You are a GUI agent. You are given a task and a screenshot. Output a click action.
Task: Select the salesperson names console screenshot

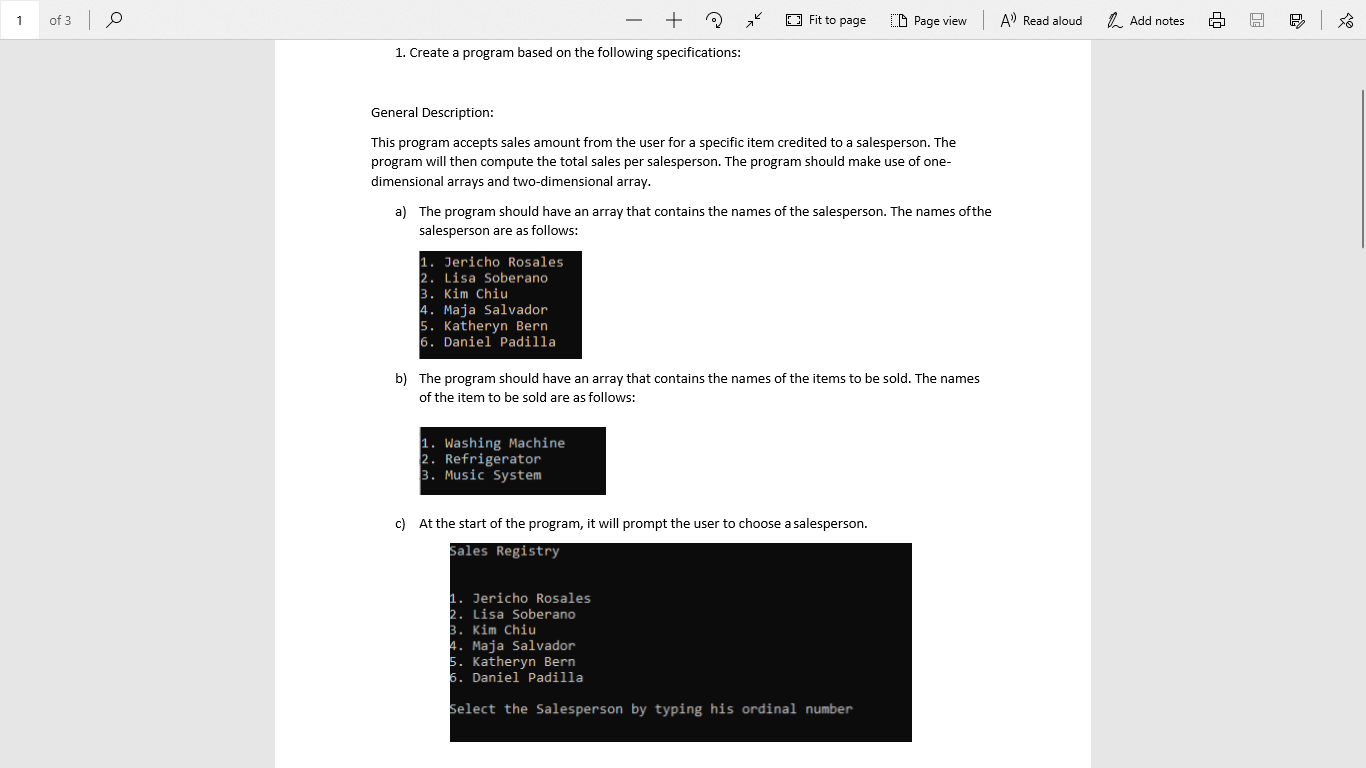[x=500, y=305]
